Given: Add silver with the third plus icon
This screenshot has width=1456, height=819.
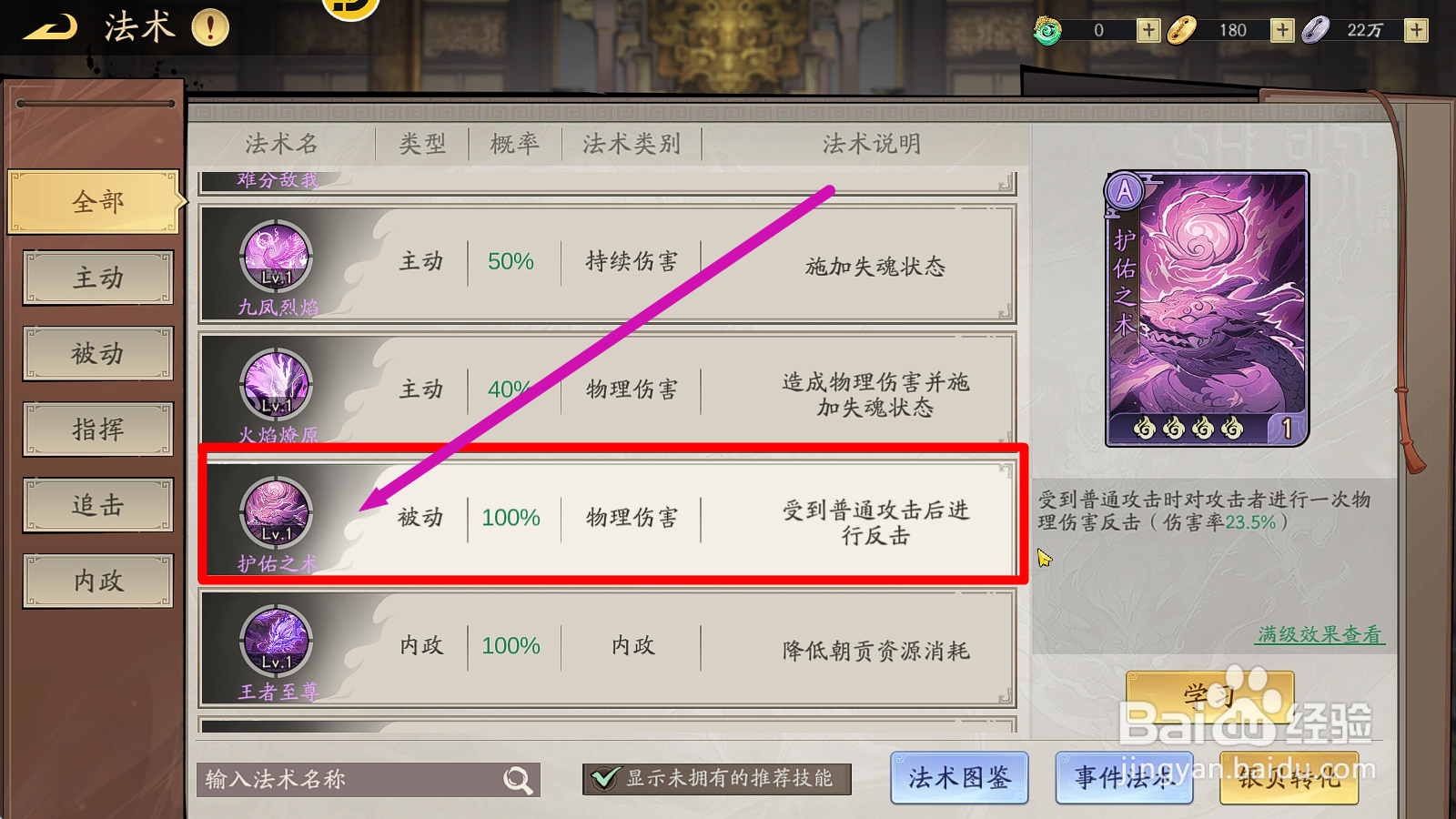Looking at the screenshot, I should tap(1416, 30).
